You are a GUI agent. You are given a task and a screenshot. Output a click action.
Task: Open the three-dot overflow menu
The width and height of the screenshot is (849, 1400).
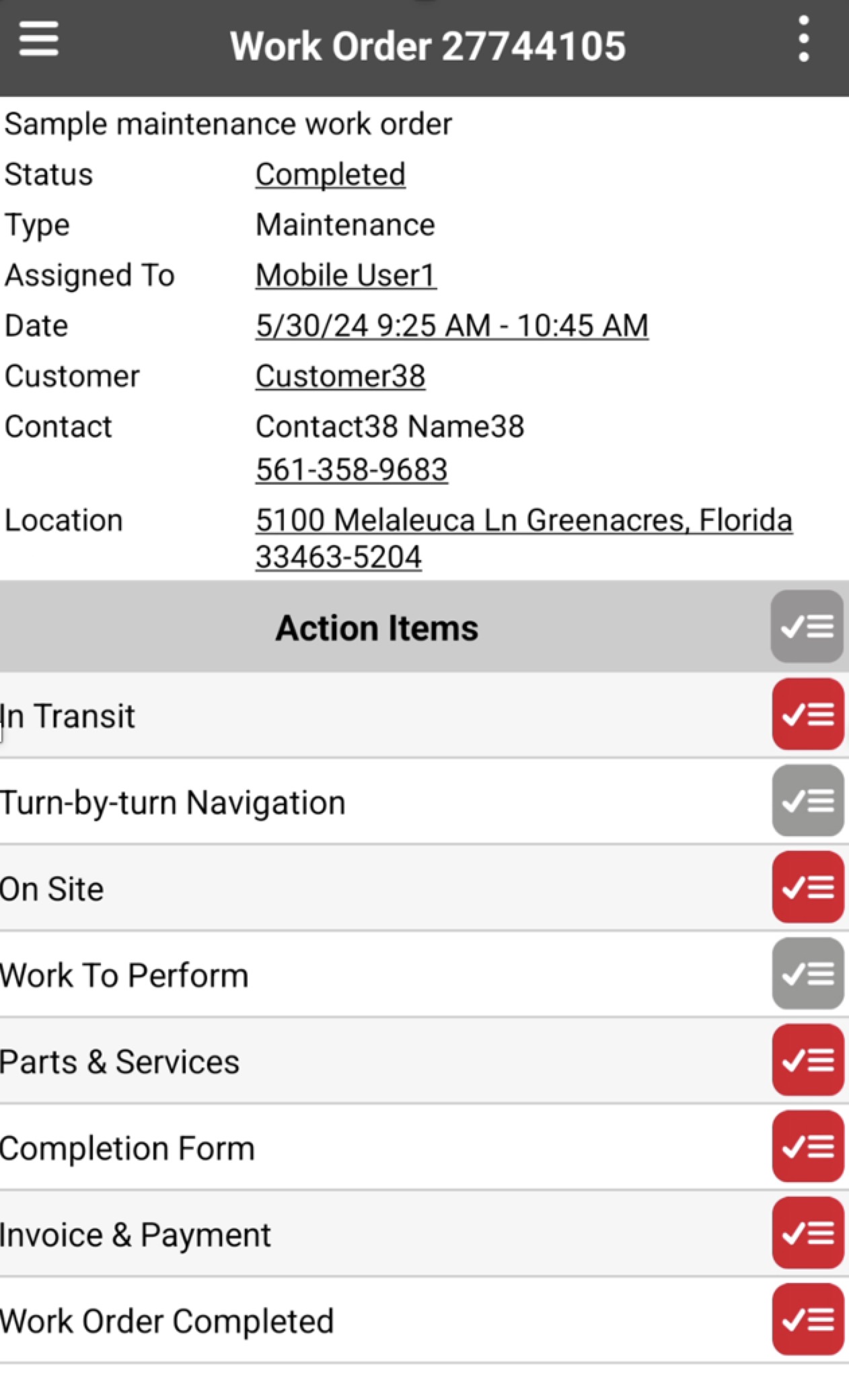[x=803, y=39]
